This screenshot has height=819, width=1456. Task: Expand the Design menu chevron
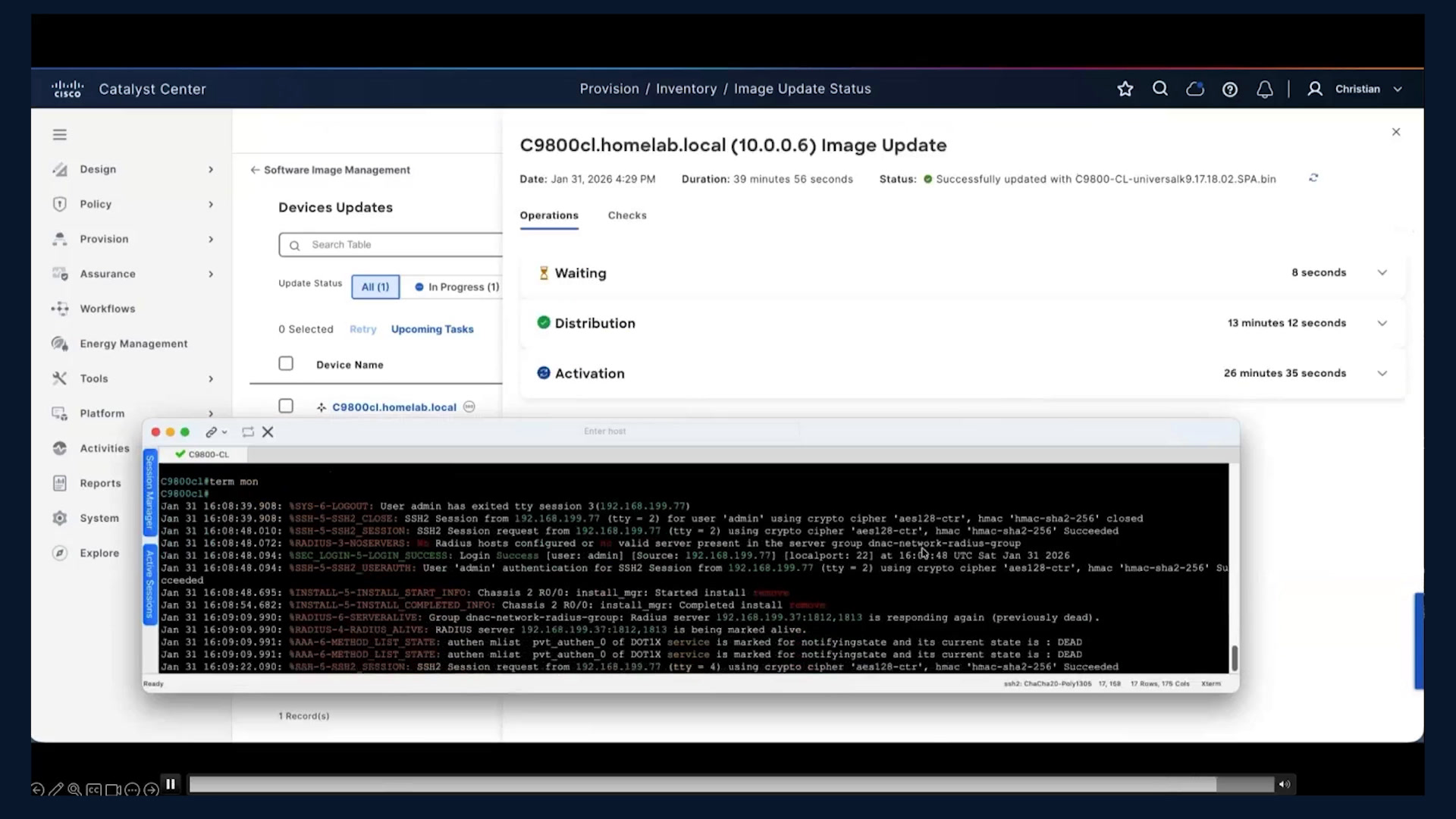[x=211, y=169]
